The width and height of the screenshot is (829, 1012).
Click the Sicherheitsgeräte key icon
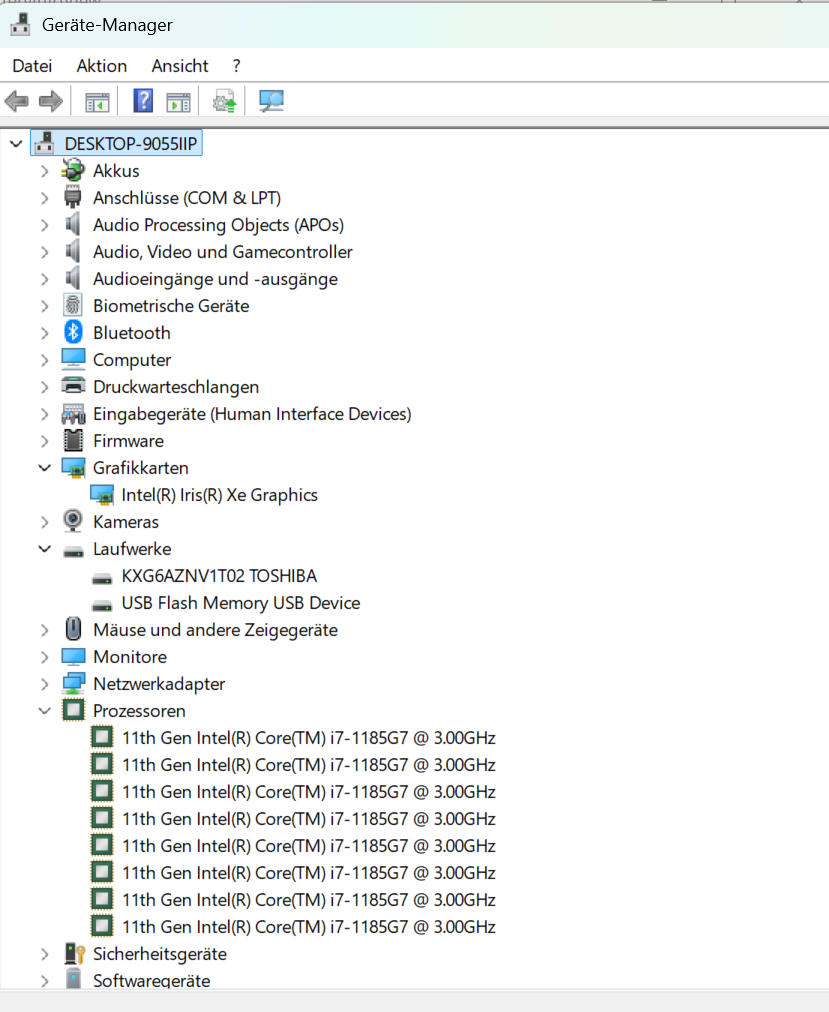(x=75, y=953)
